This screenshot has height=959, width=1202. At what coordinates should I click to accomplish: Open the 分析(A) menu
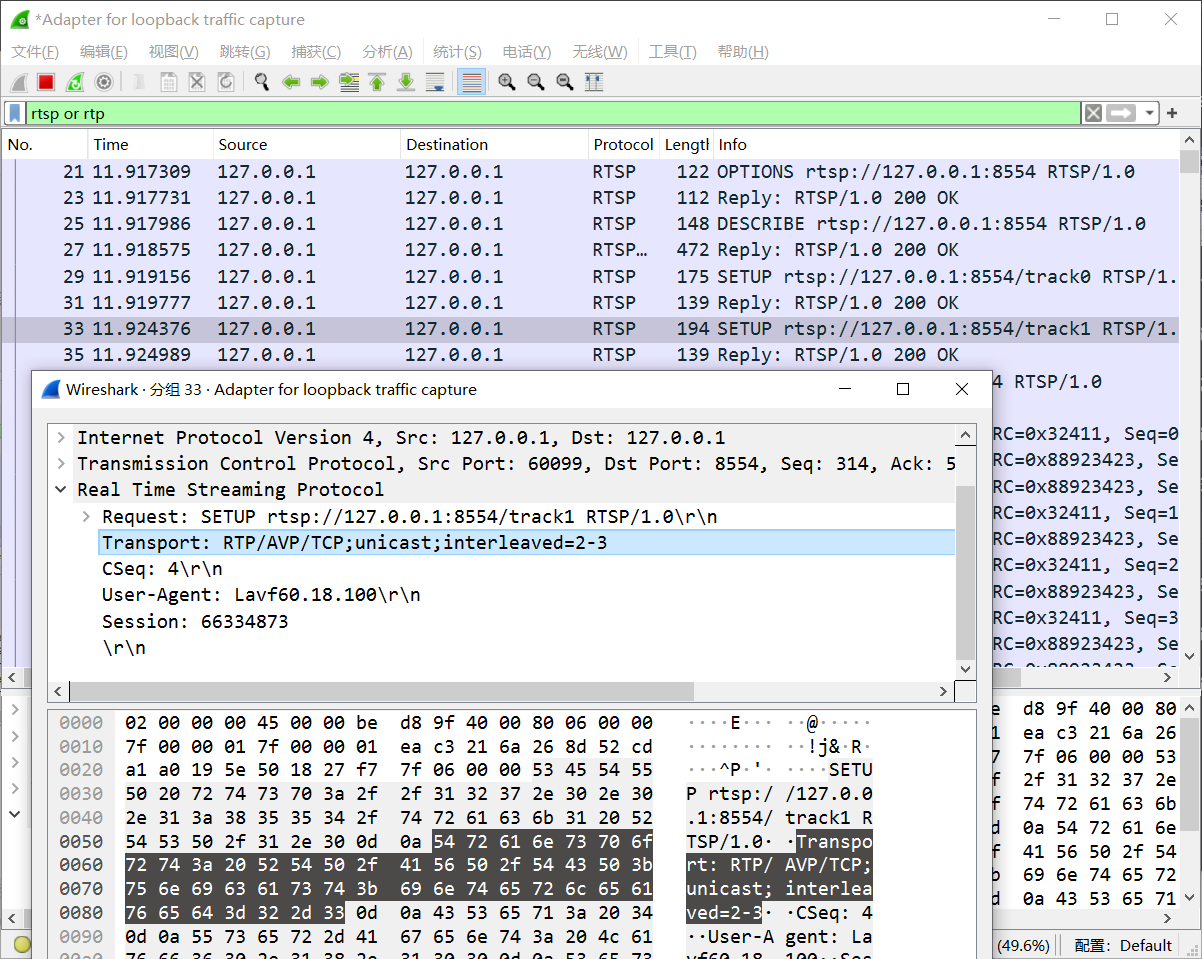[387, 52]
